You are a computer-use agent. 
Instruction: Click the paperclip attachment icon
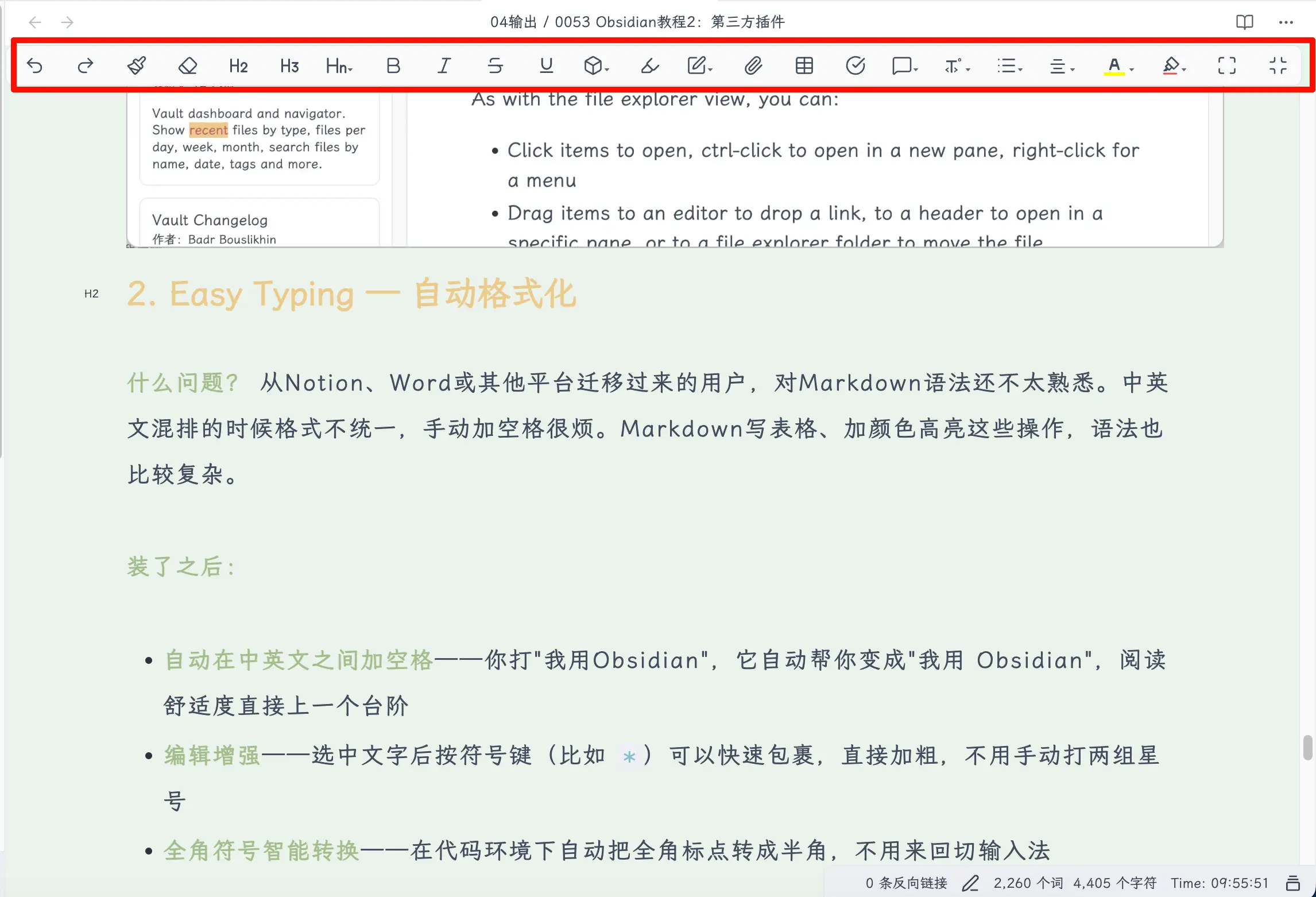[753, 66]
